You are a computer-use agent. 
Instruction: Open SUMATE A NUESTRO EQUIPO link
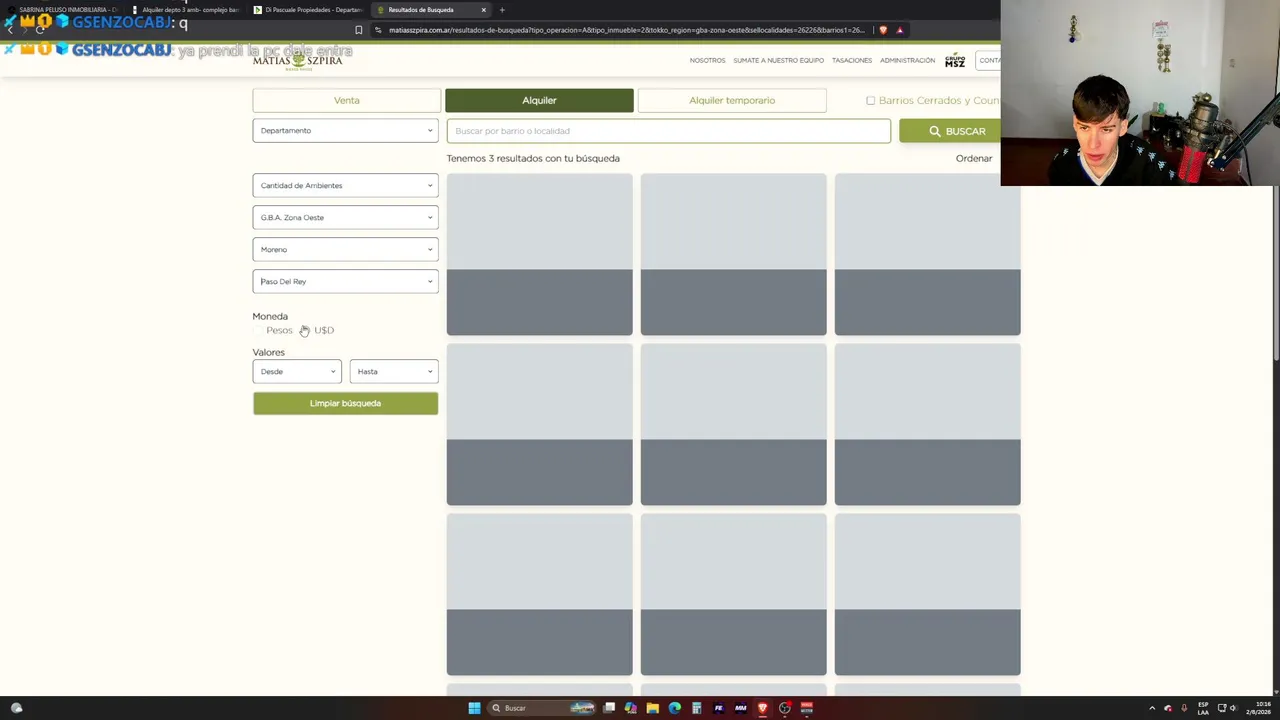point(778,60)
